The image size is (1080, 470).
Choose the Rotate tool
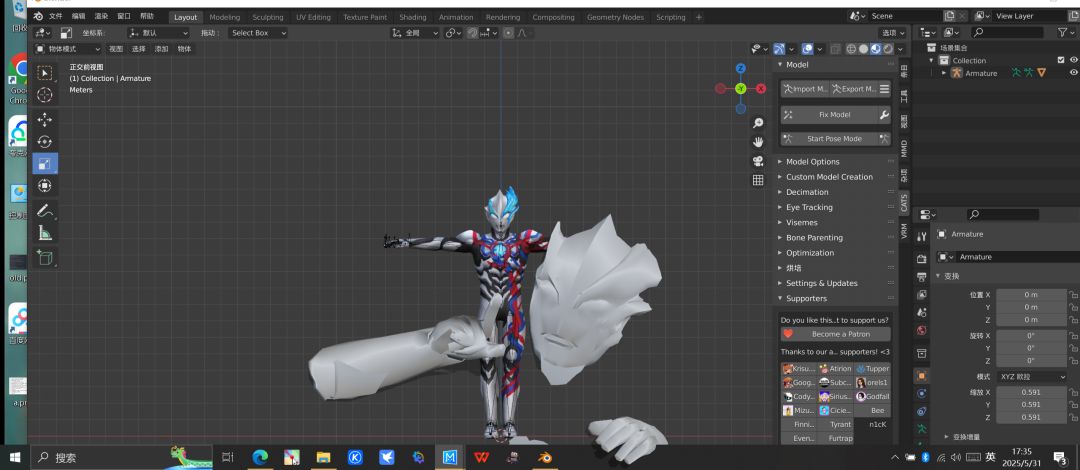pyautogui.click(x=45, y=142)
